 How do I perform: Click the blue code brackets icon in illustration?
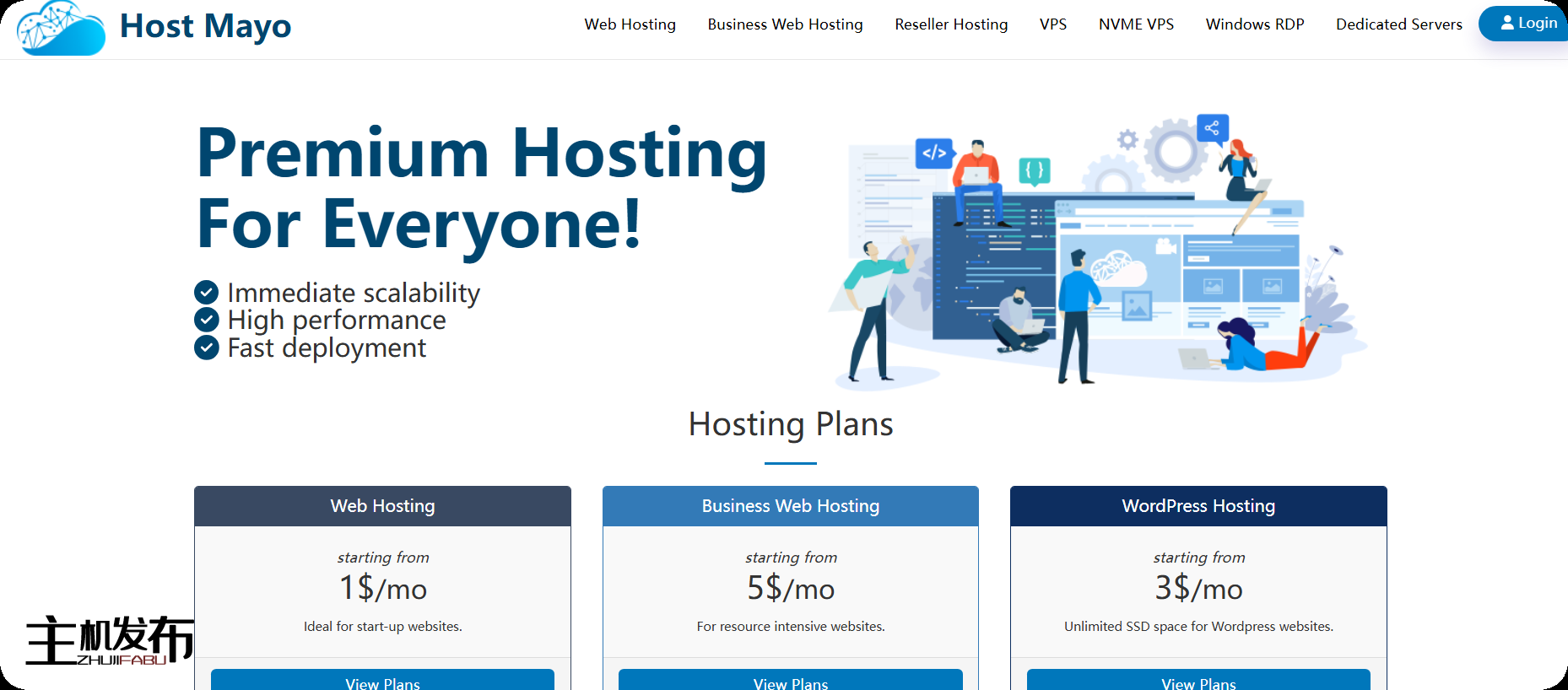[x=934, y=153]
